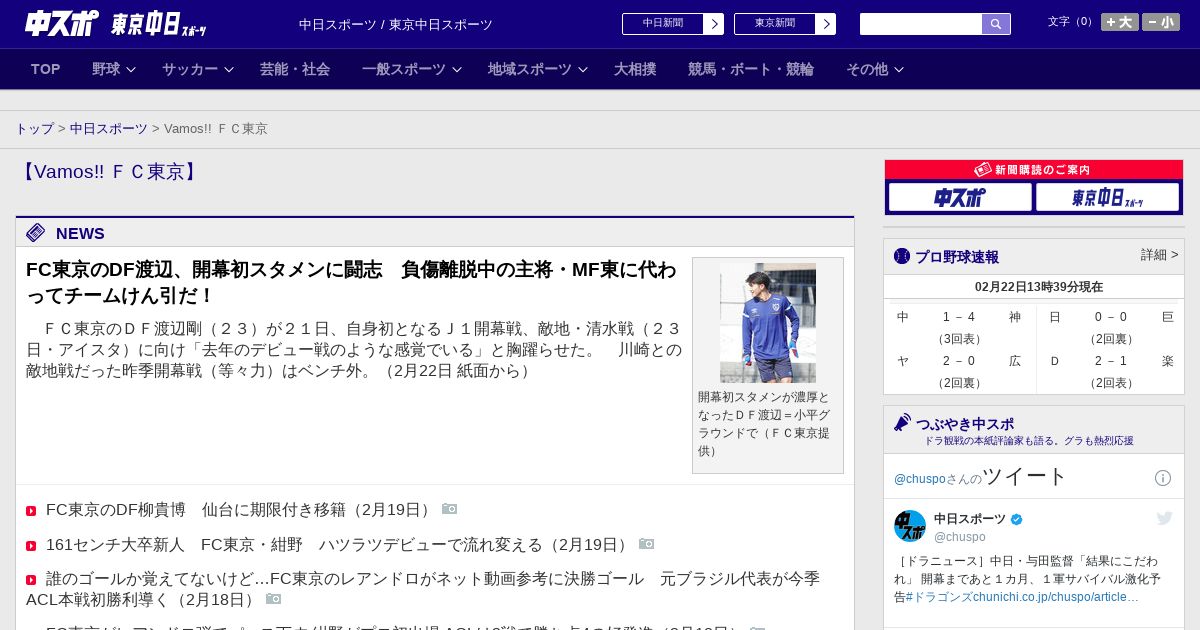Click the 【Vamos!! ＦＣ東京】 page title
Image resolution: width=1200 pixels, height=630 pixels.
tap(110, 172)
